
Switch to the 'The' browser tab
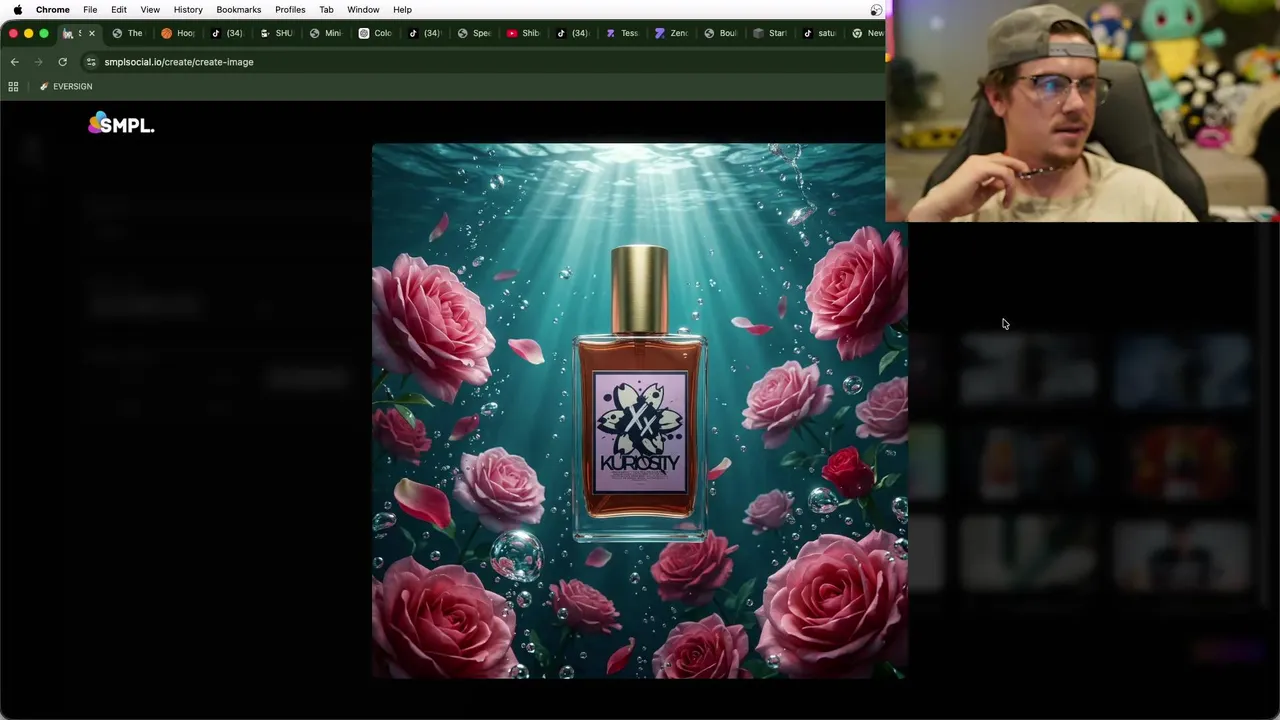point(128,33)
